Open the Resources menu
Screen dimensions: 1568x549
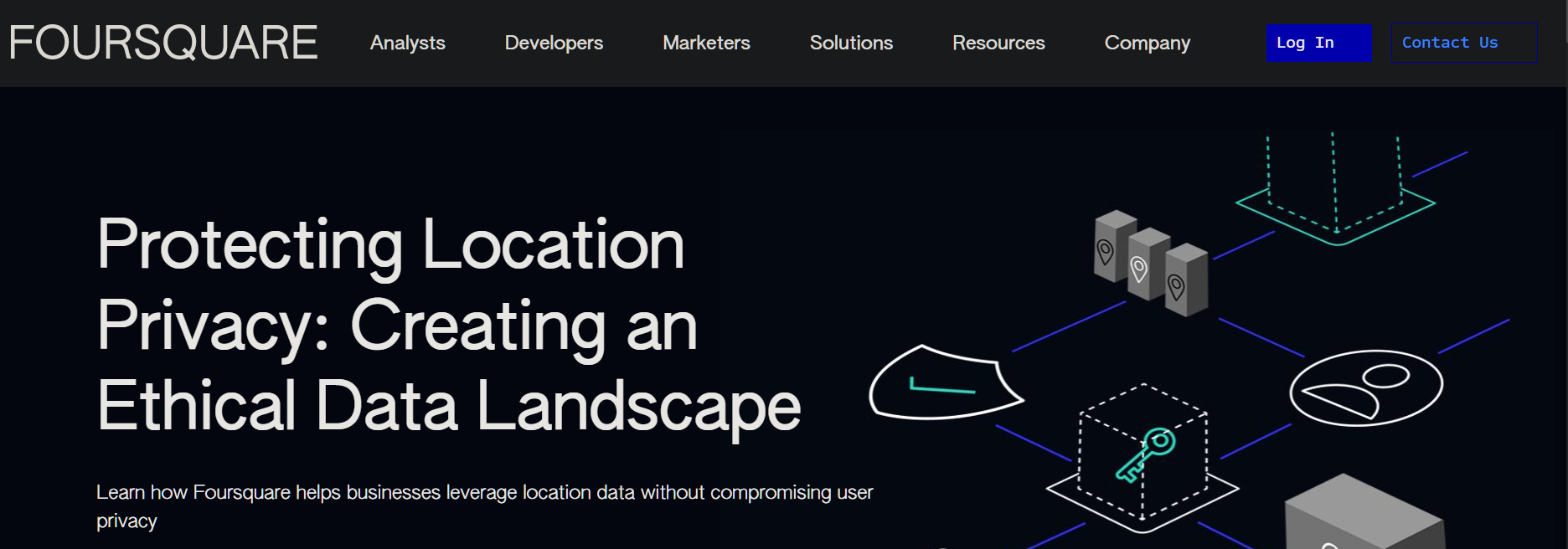coord(998,43)
